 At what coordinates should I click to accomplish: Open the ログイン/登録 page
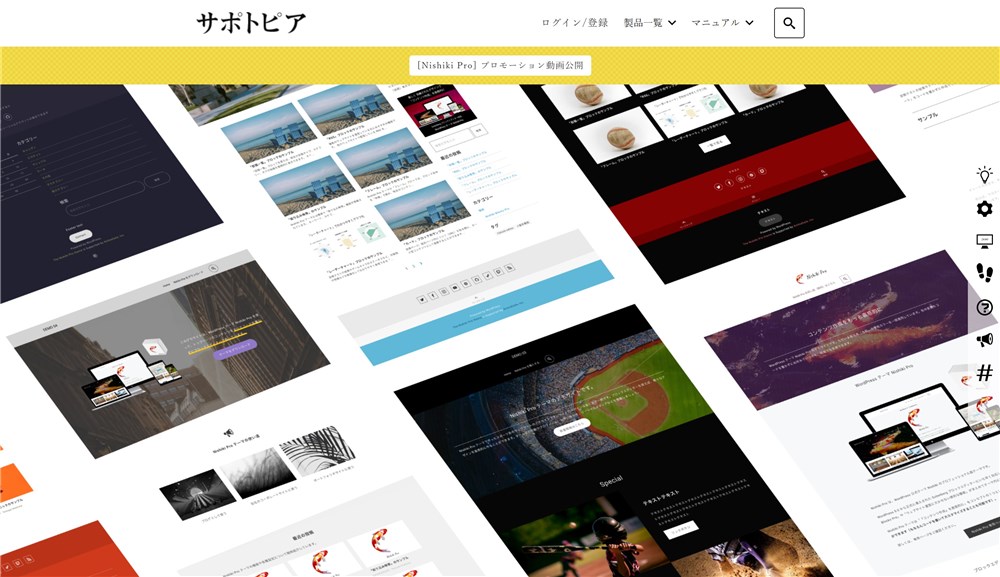pos(575,22)
